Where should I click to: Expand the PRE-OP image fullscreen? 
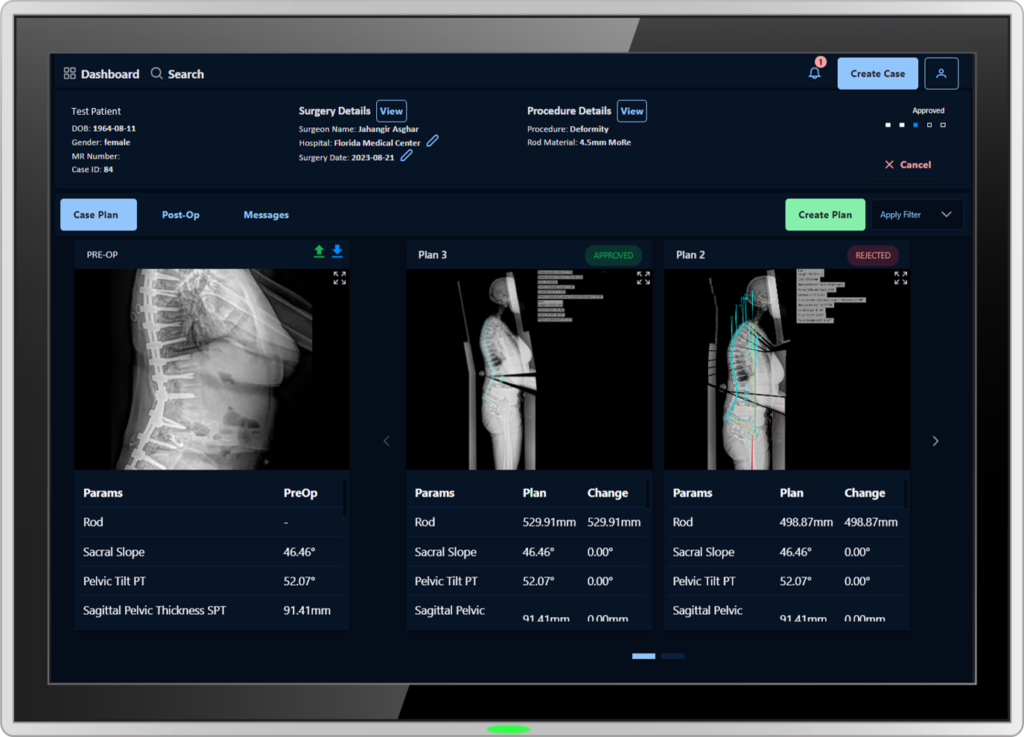340,278
